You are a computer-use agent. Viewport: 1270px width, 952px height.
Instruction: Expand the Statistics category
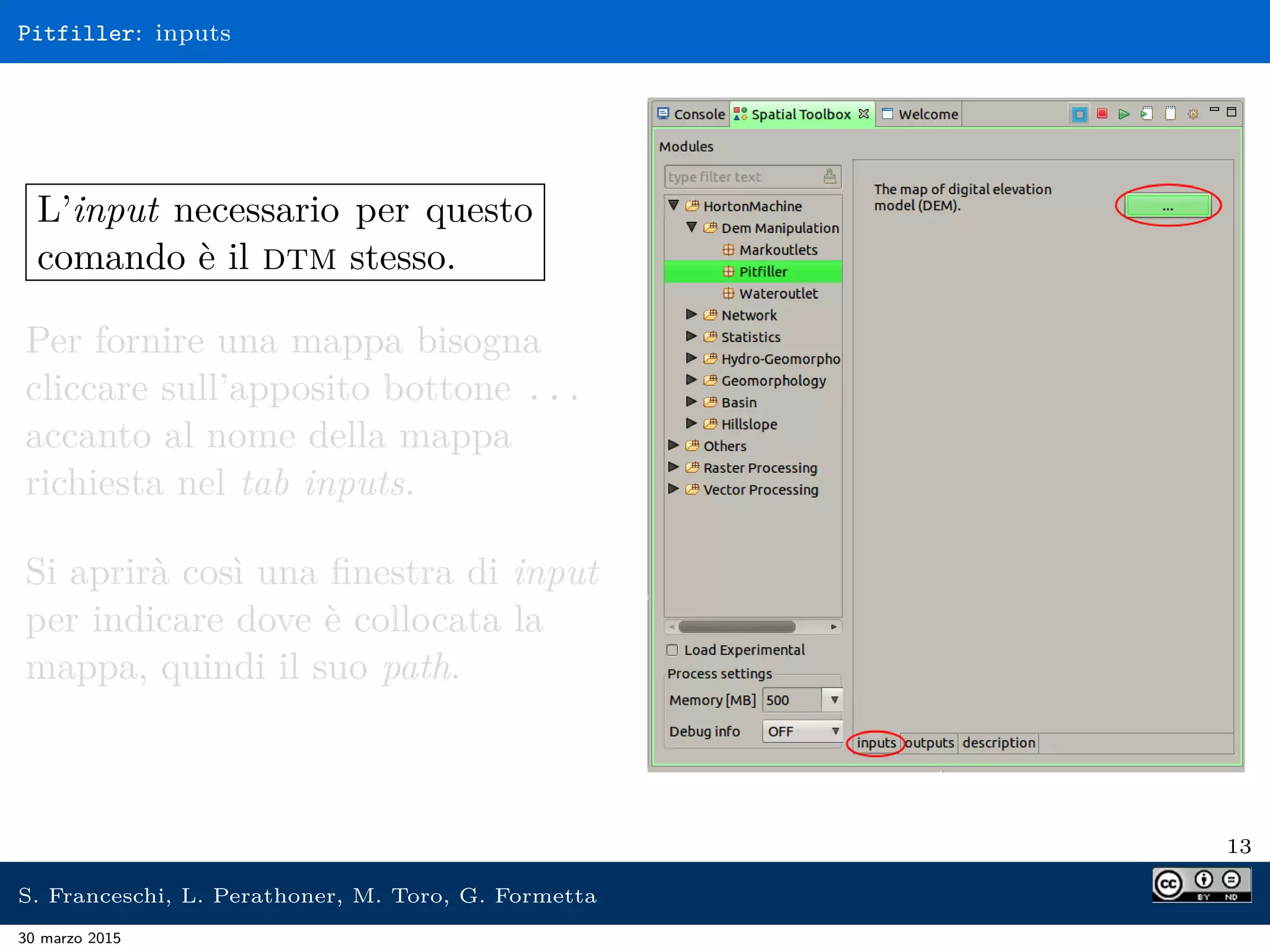tap(691, 336)
